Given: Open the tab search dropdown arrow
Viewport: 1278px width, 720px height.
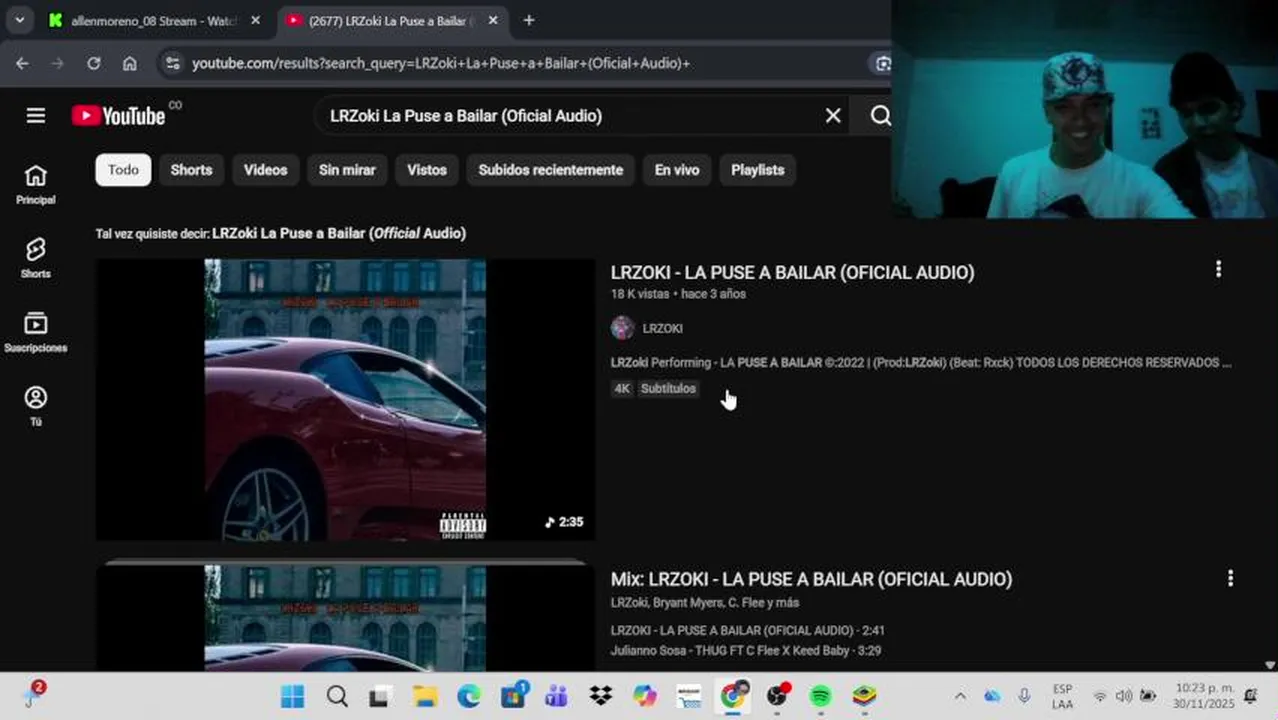Looking at the screenshot, I should 19,20.
